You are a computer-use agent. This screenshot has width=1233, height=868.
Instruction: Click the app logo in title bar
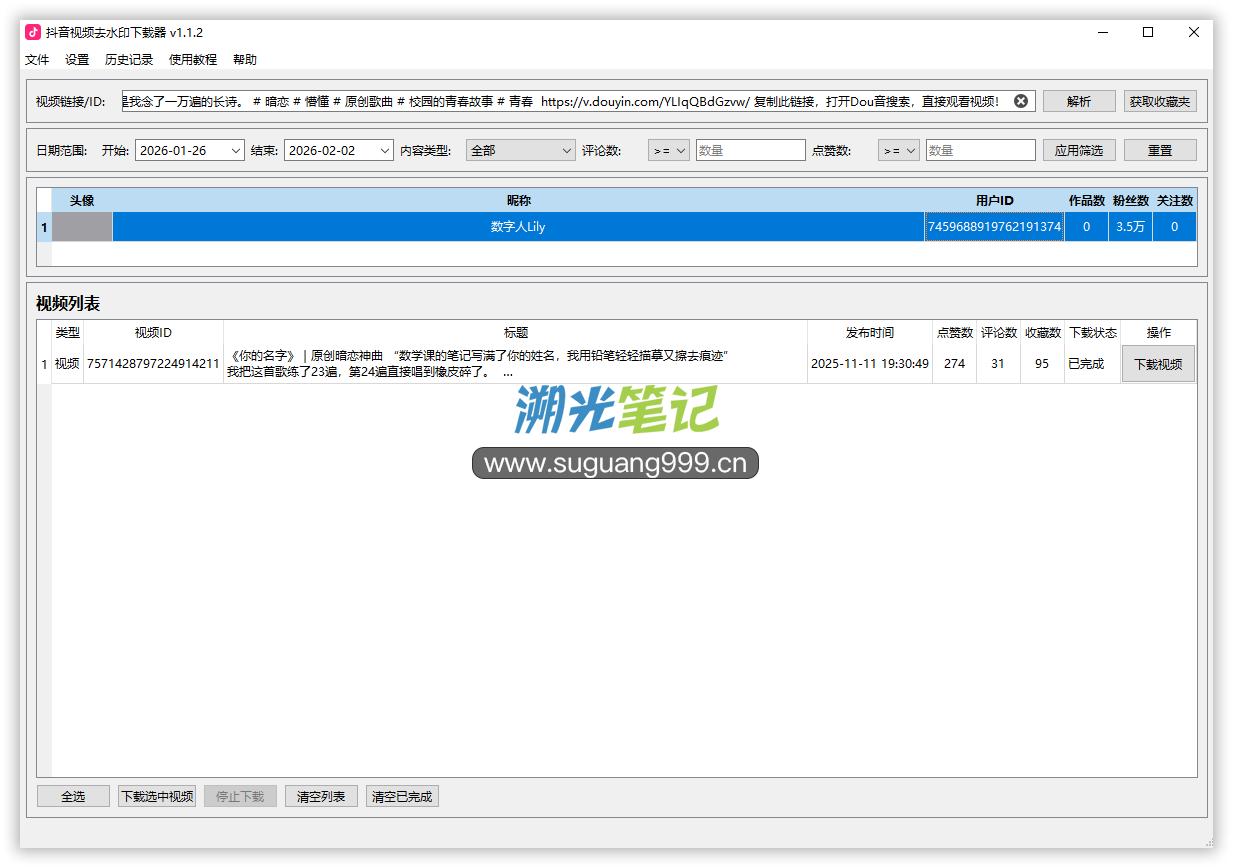(33, 32)
